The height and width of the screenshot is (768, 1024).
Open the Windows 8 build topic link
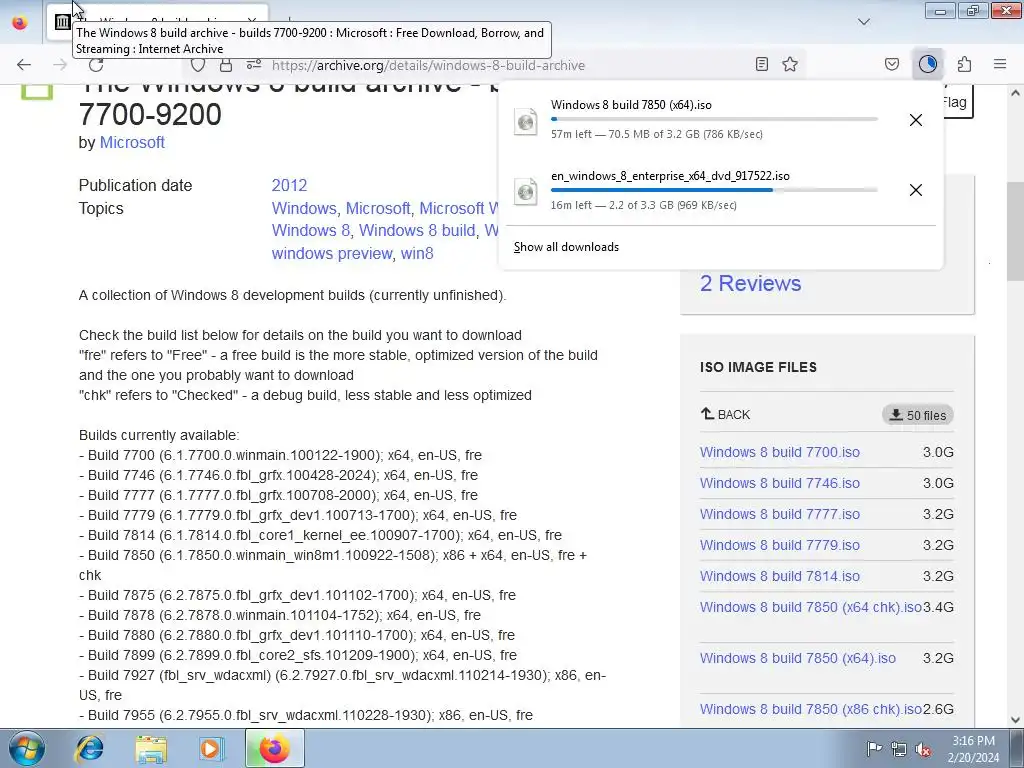coord(417,231)
